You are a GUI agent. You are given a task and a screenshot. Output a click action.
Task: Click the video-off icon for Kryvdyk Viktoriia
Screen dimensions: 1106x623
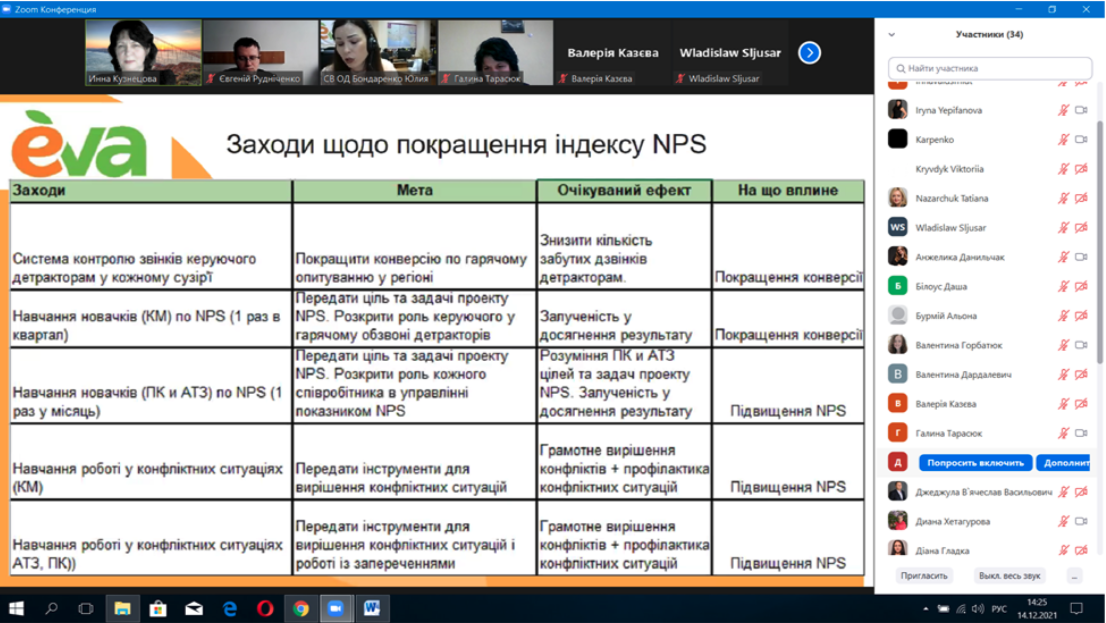[1081, 169]
